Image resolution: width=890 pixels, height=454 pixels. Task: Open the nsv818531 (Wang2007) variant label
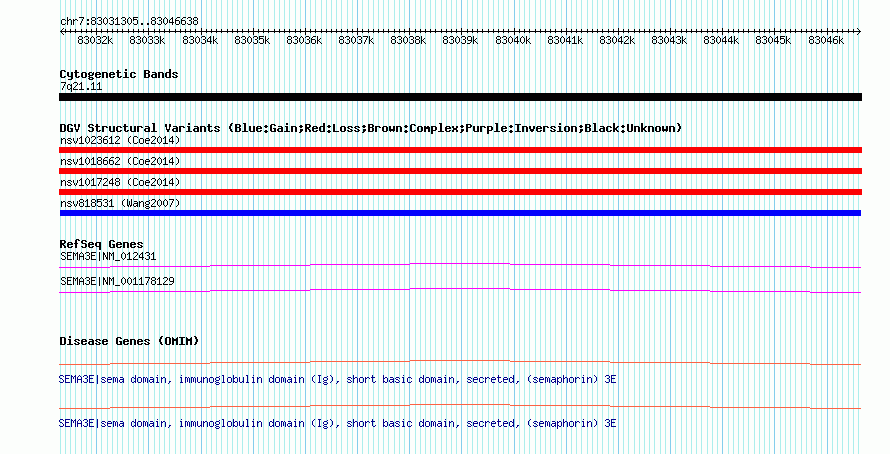[120, 203]
